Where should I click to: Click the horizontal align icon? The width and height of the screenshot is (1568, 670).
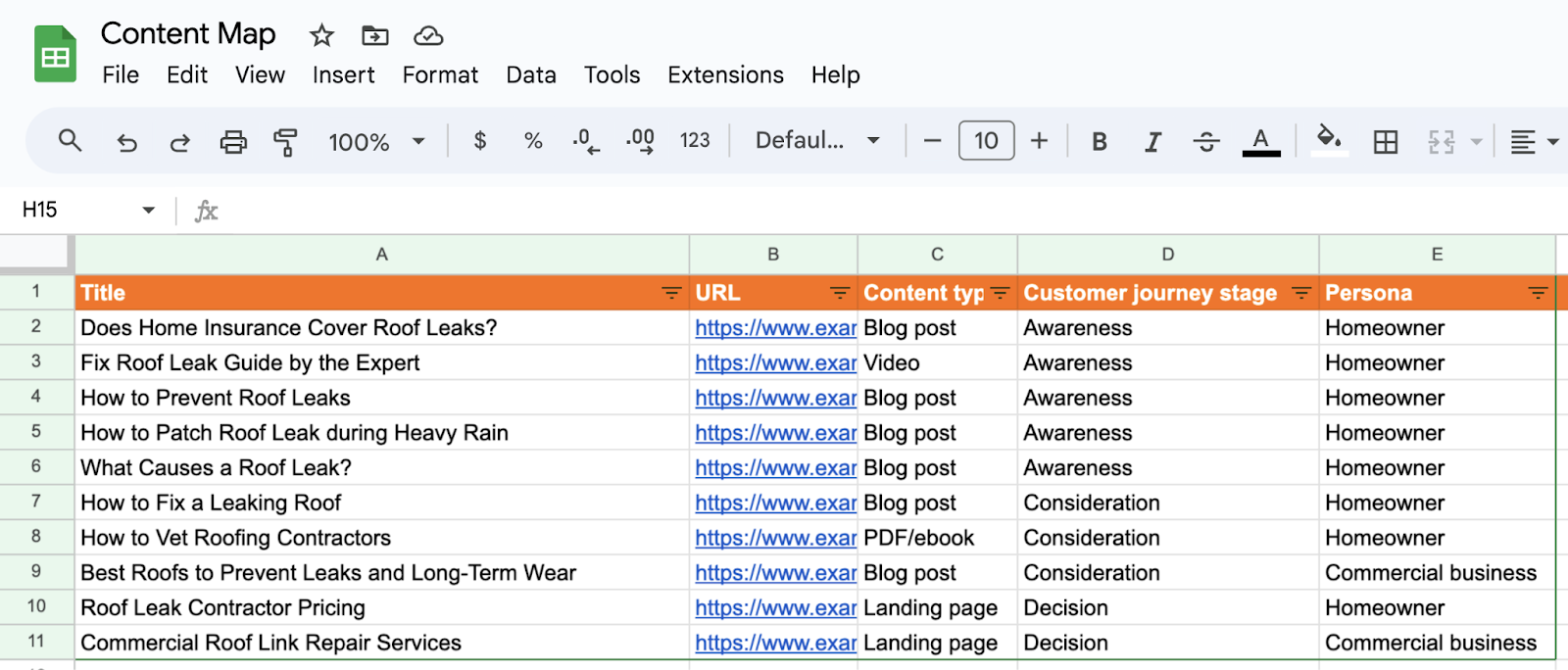pos(1522,142)
